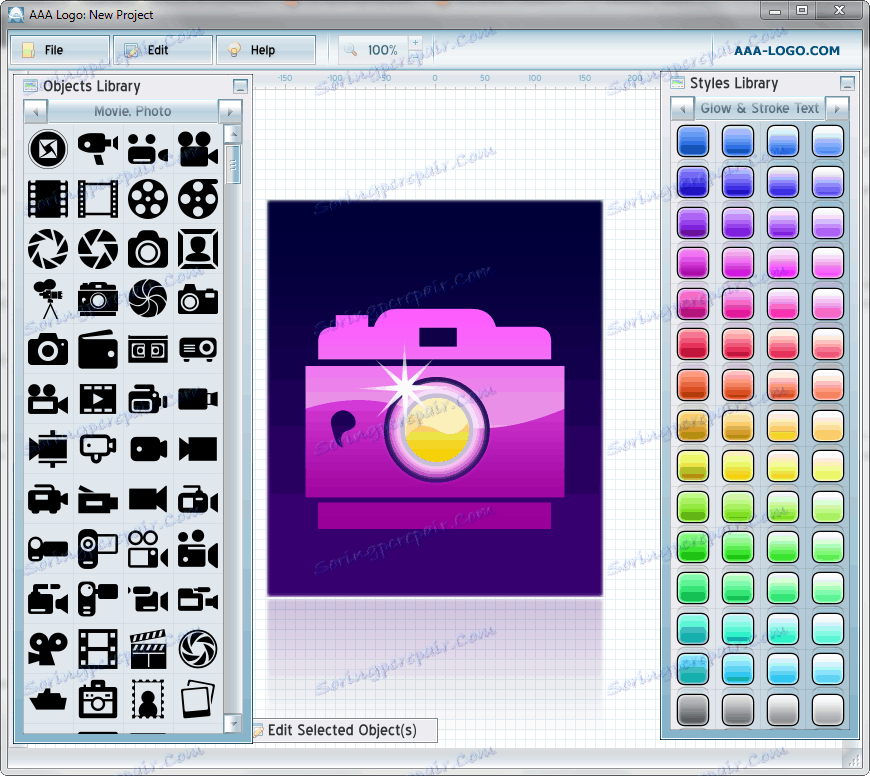The height and width of the screenshot is (776, 870).
Task: Click the Objects Library scrollbar up arrow
Action: click(233, 134)
